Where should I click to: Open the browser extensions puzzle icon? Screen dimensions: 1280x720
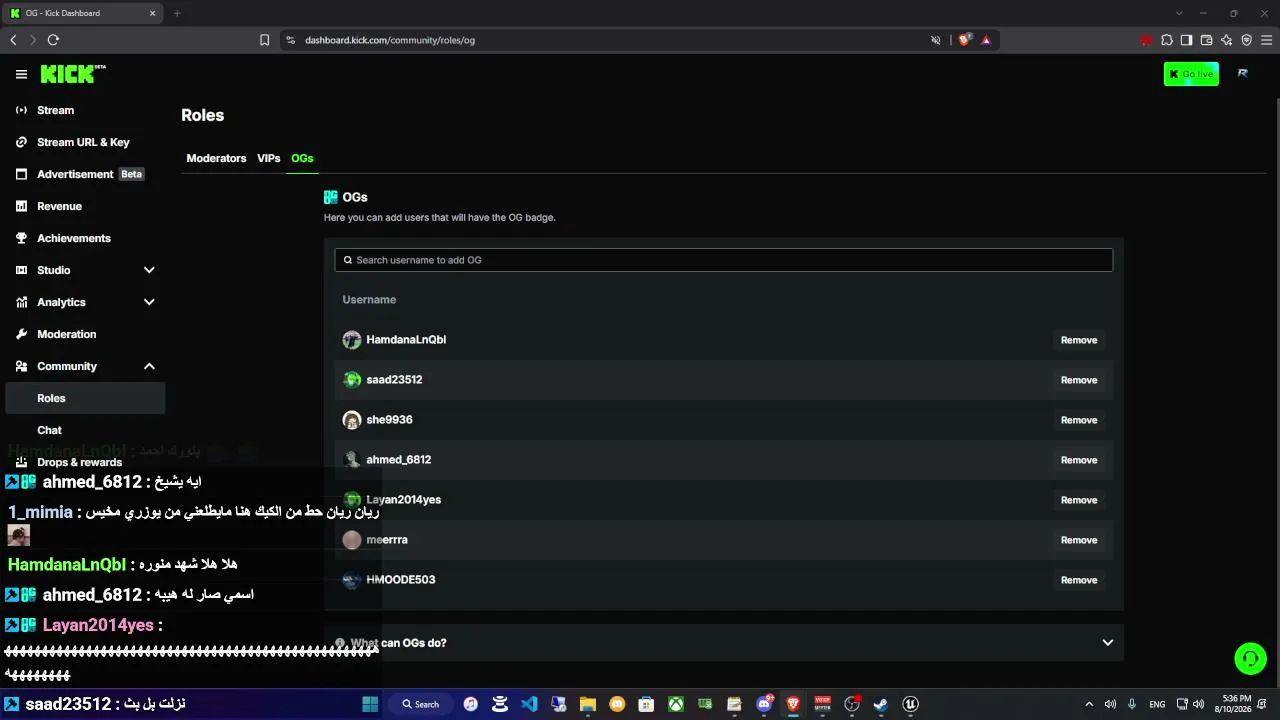tap(1166, 40)
